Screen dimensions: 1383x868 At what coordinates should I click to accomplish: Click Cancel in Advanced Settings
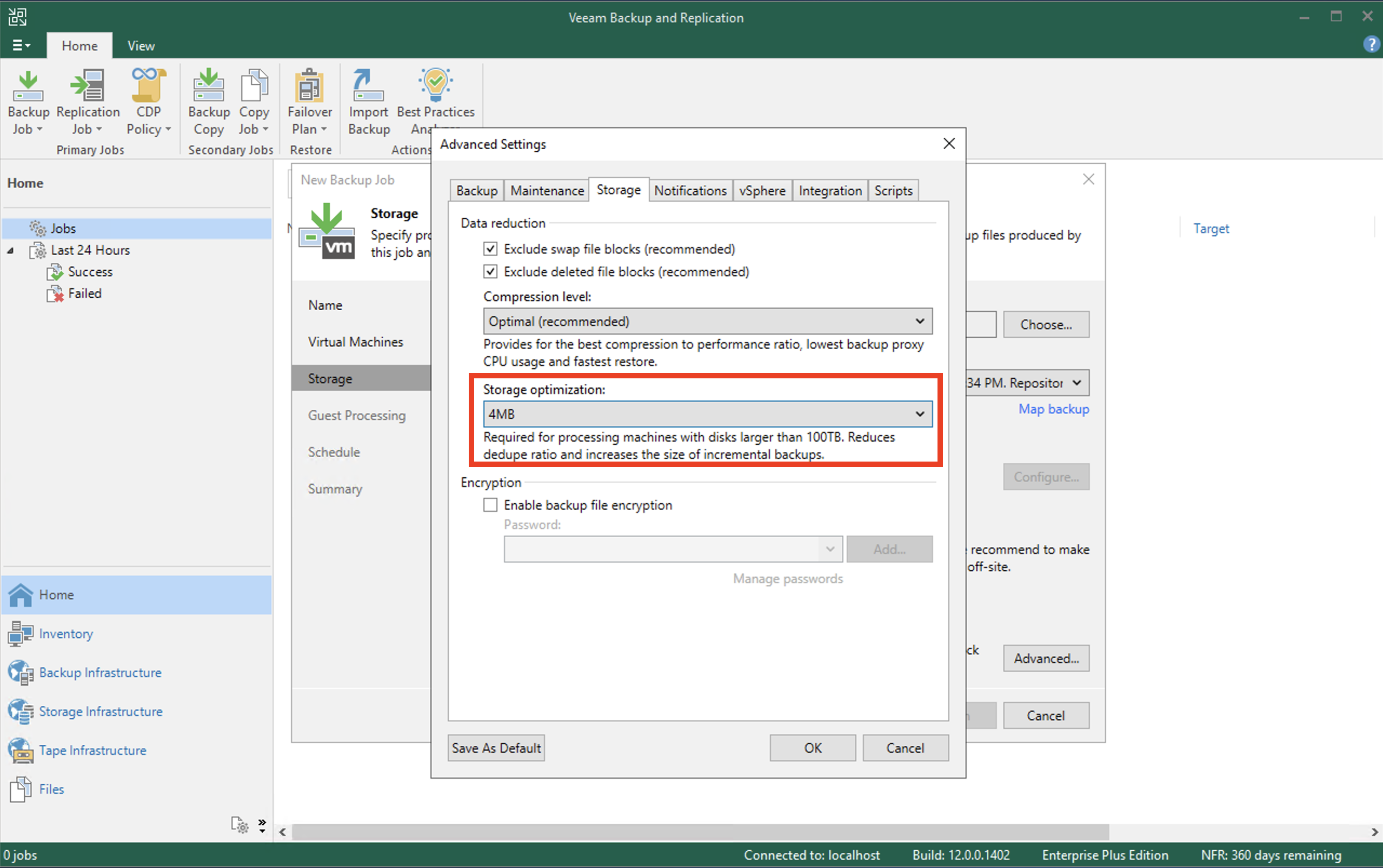click(x=906, y=748)
